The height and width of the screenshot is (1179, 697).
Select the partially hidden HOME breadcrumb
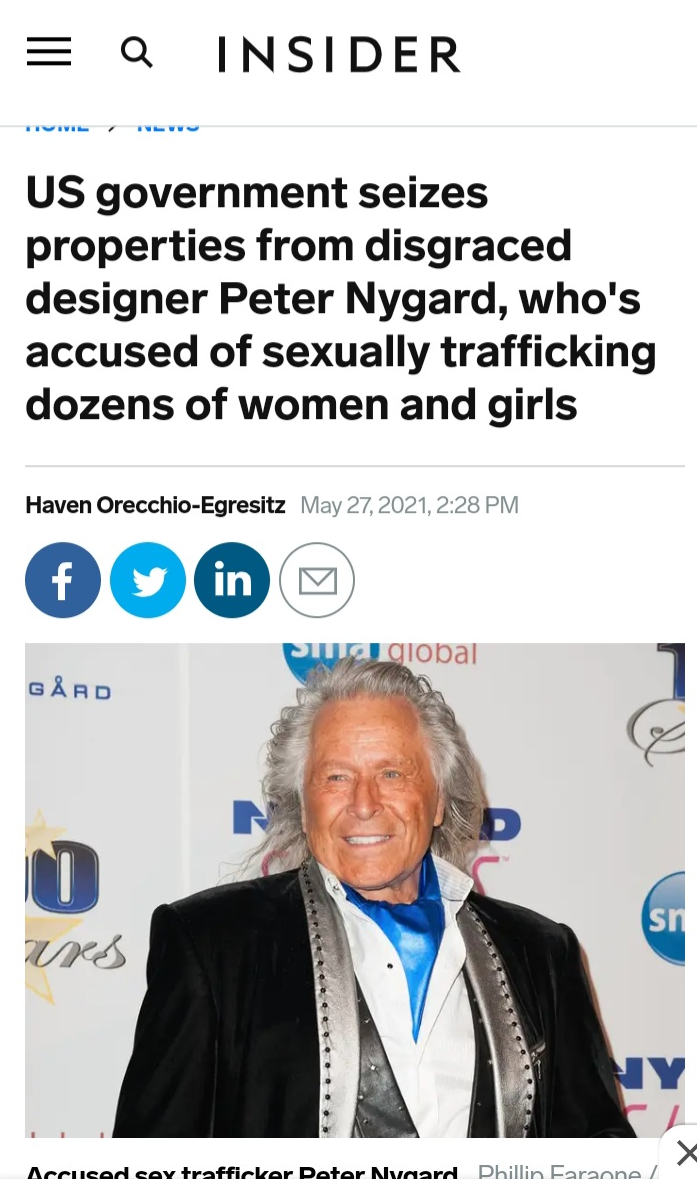57,129
